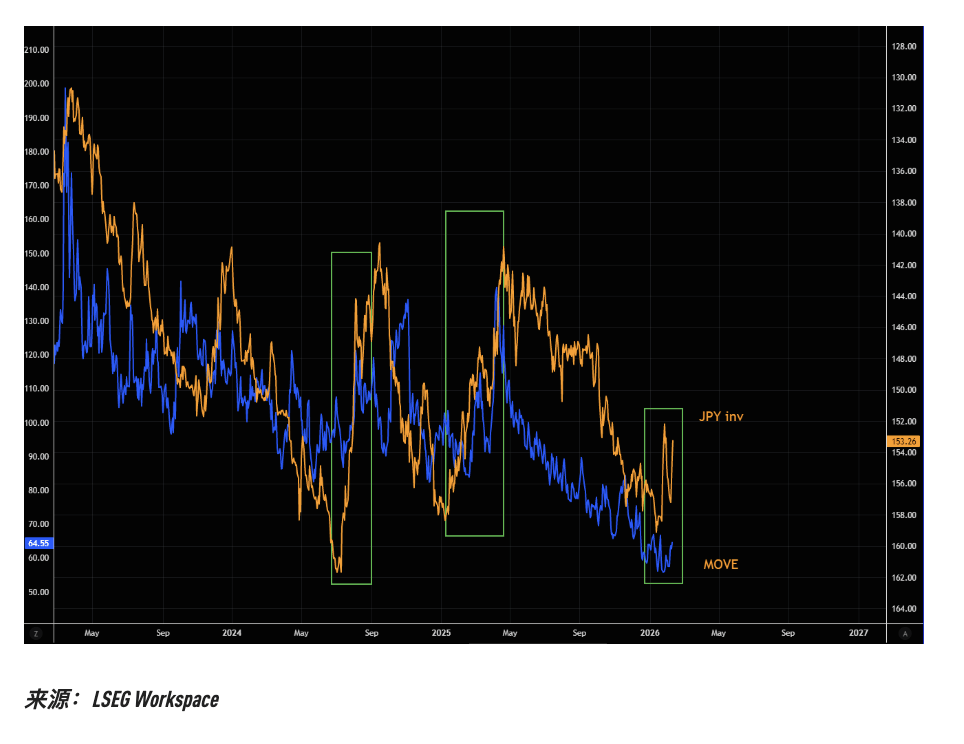Click the 164.00 level on right axis
Viewport: 964px width, 744px height.
pyautogui.click(x=904, y=609)
